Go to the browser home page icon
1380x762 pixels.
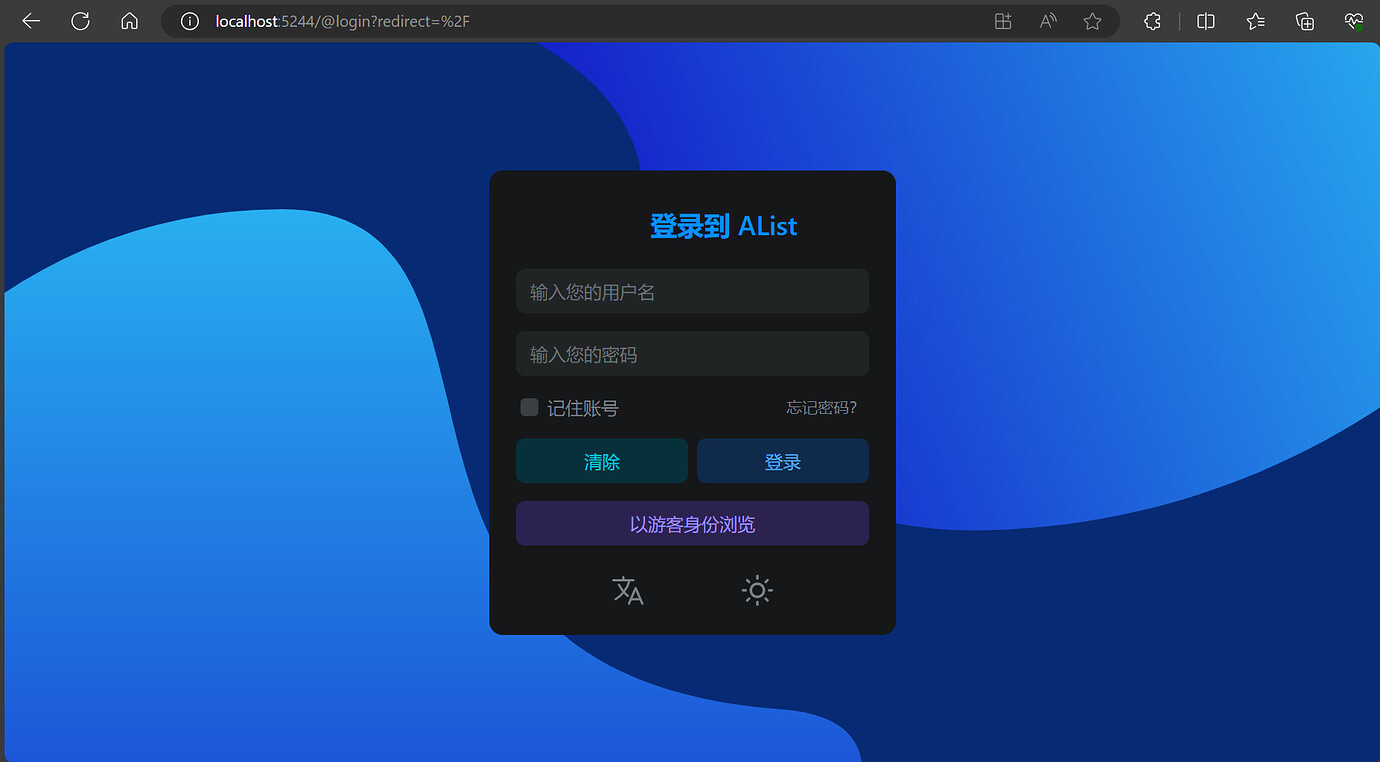129,21
